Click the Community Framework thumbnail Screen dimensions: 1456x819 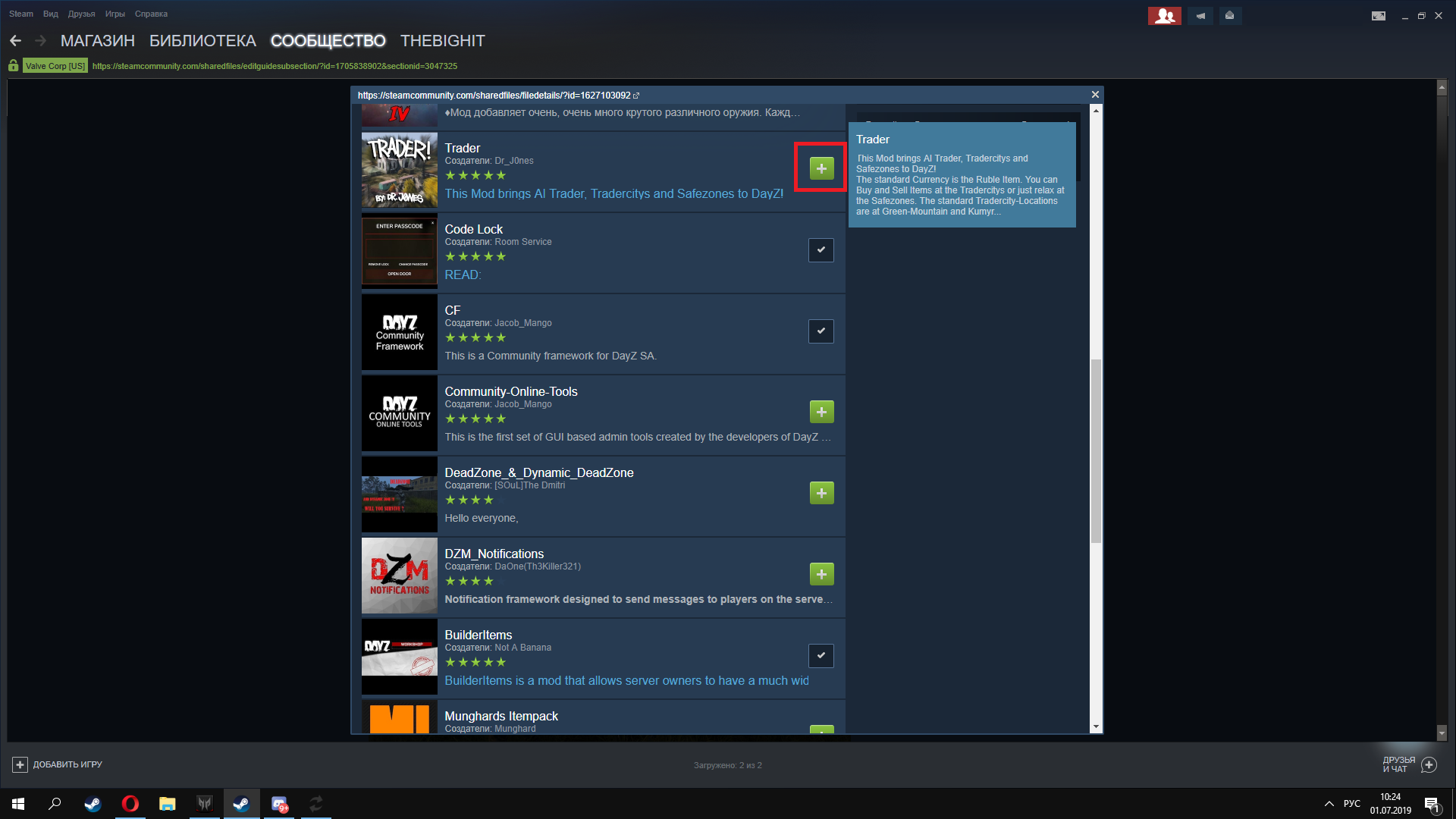[x=400, y=334]
